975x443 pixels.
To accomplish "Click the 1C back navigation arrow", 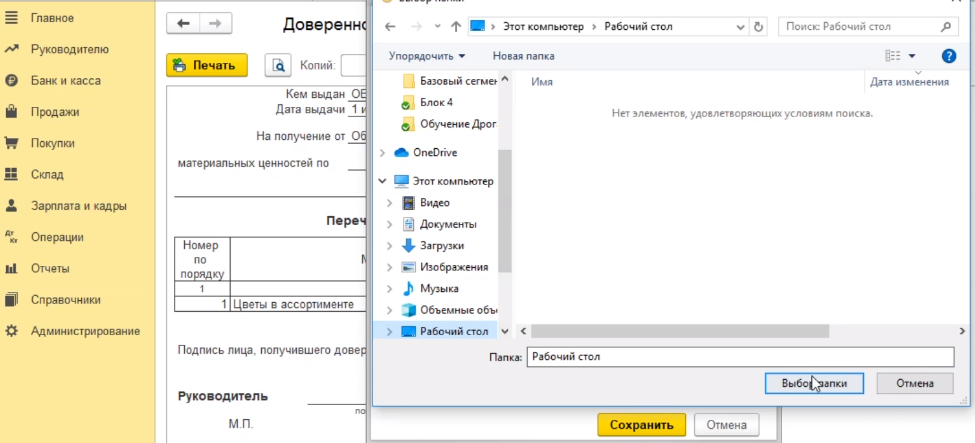I will click(x=182, y=23).
